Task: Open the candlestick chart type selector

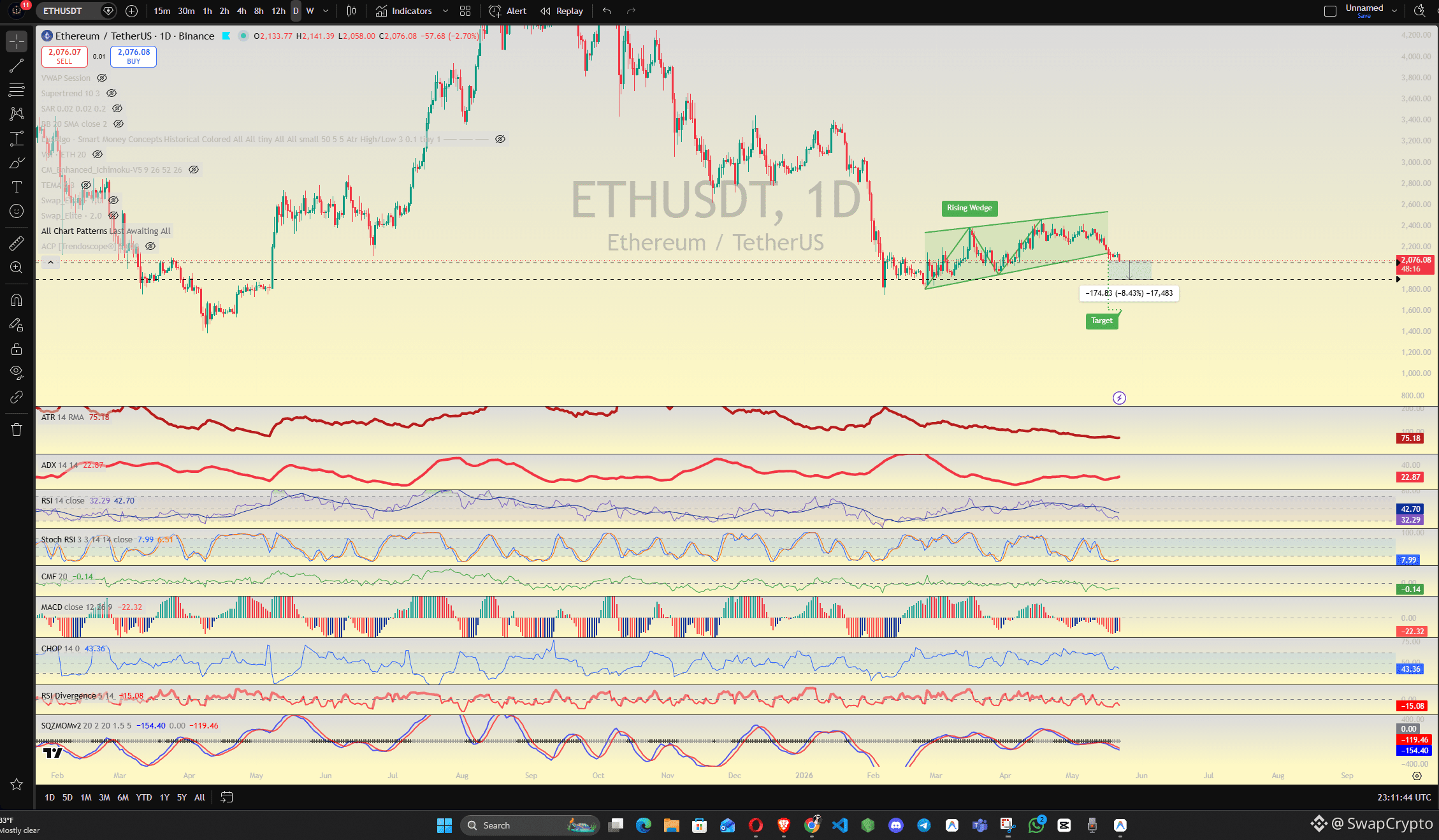Action: pos(351,11)
